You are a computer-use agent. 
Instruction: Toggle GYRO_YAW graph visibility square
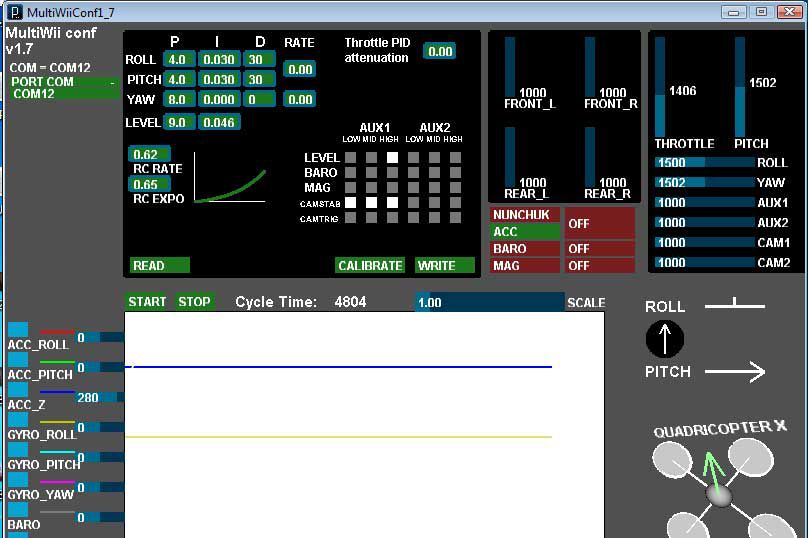[18, 479]
